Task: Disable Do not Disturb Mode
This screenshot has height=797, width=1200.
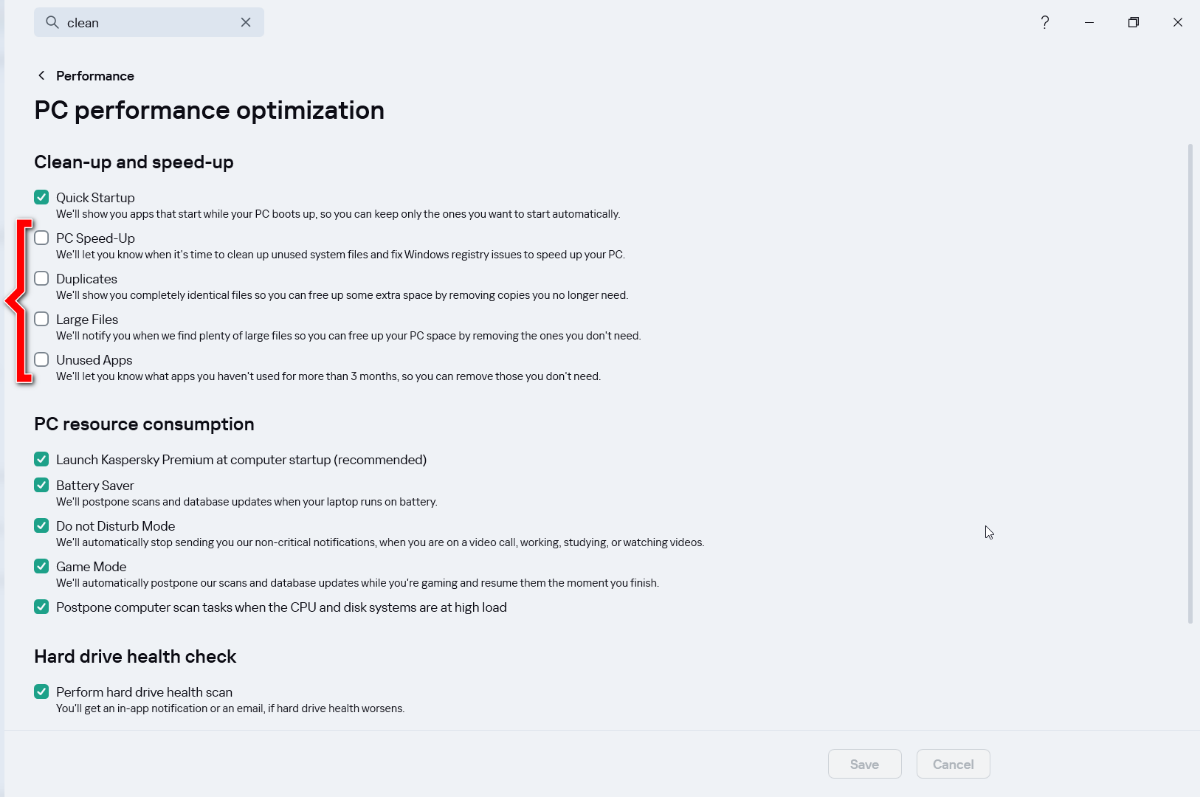Action: pos(42,525)
